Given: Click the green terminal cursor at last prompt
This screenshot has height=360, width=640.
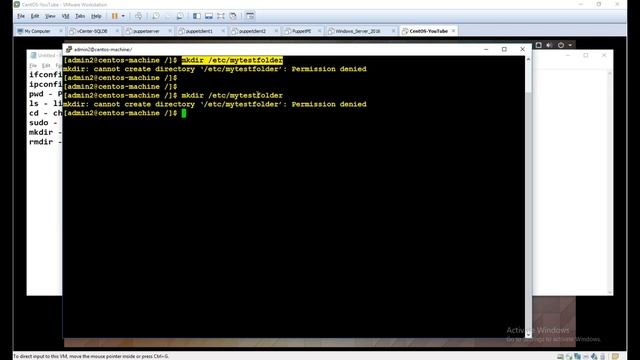Looking at the screenshot, I should (x=184, y=113).
